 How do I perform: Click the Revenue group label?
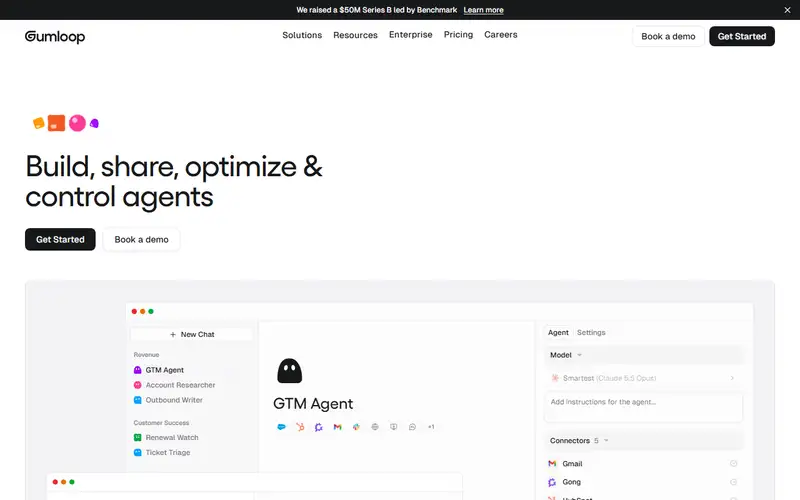146,355
